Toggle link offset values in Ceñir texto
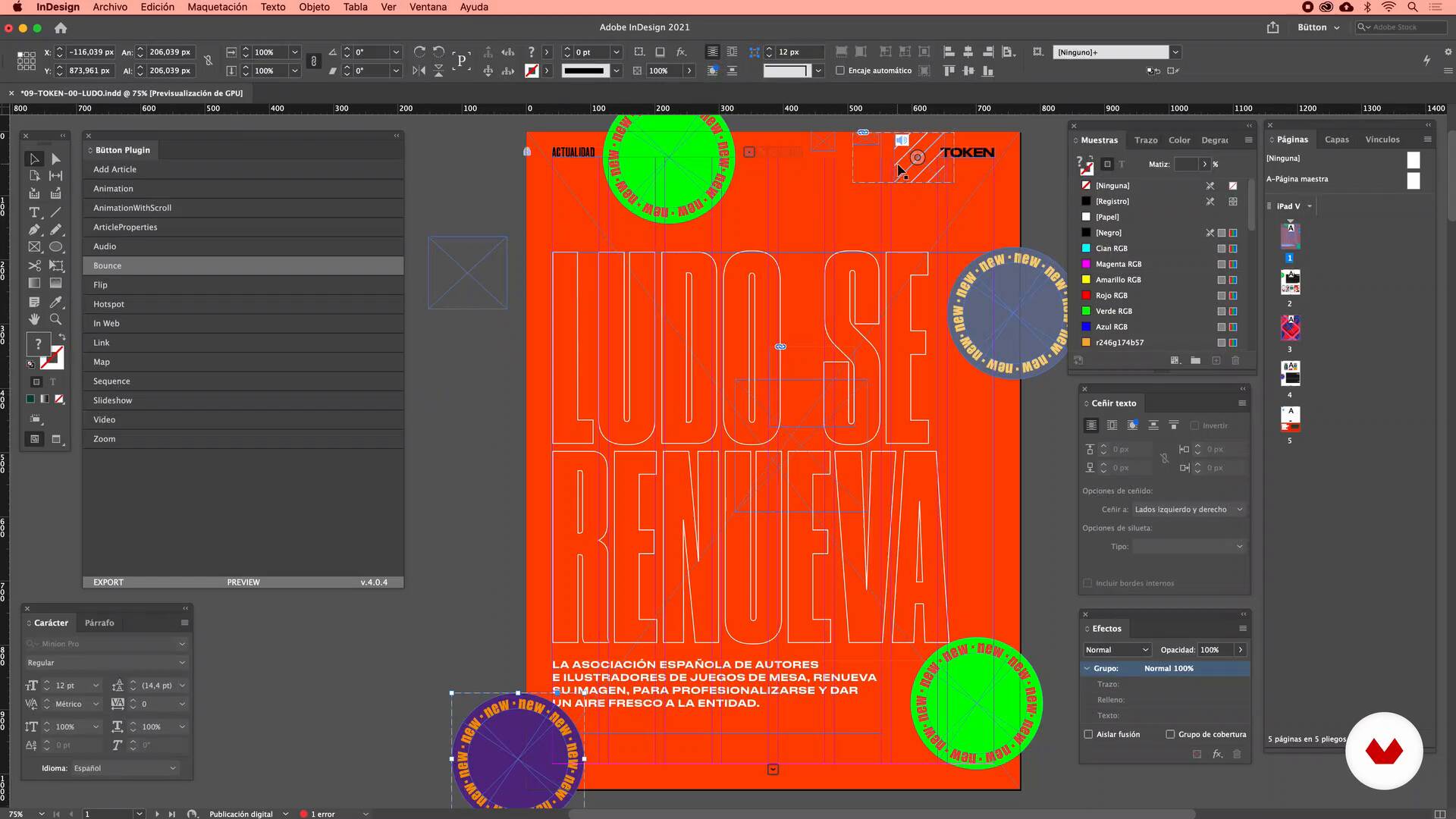Image resolution: width=1456 pixels, height=819 pixels. click(1164, 458)
